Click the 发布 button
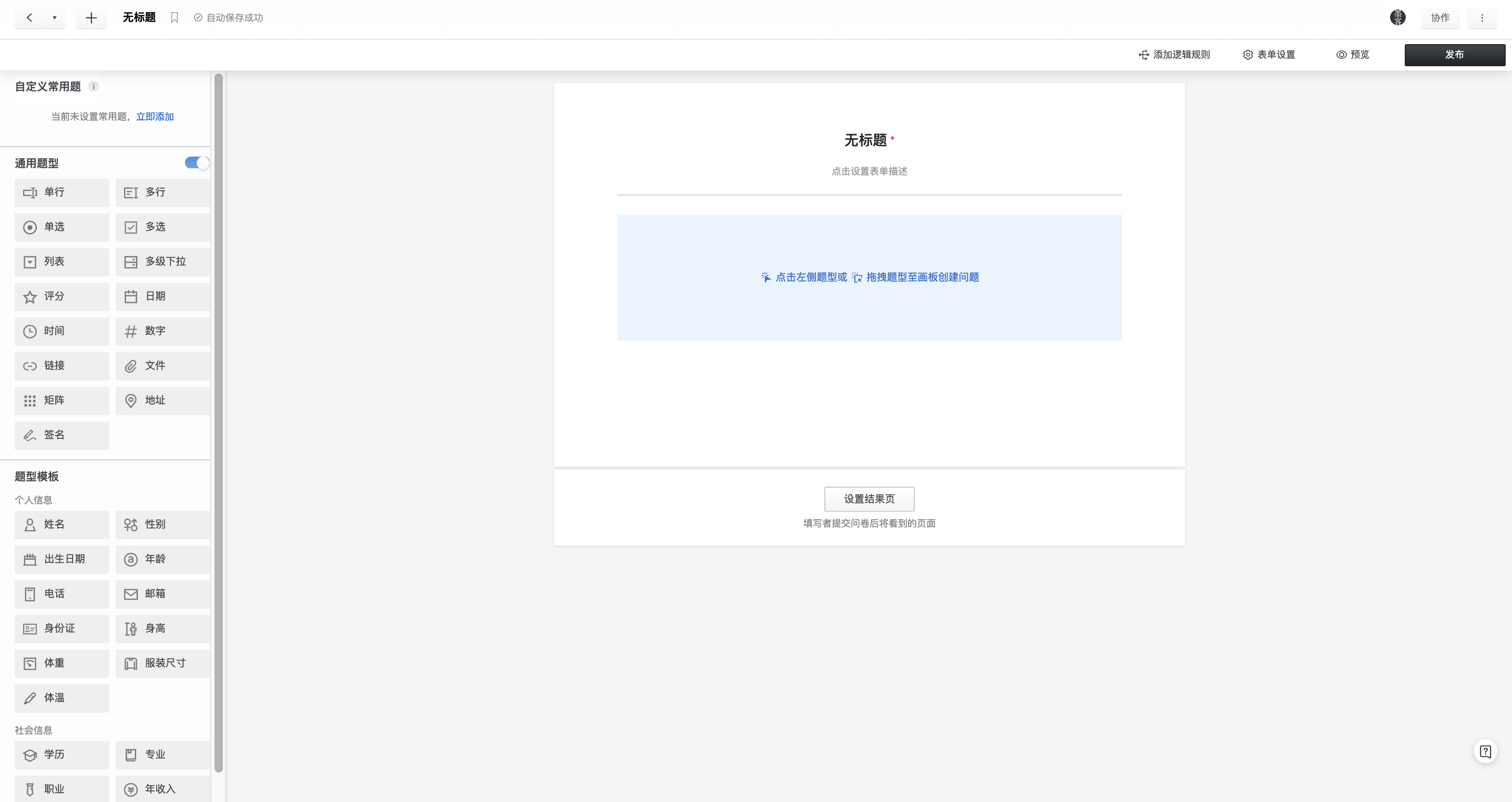The height and width of the screenshot is (802, 1512). 1455,55
